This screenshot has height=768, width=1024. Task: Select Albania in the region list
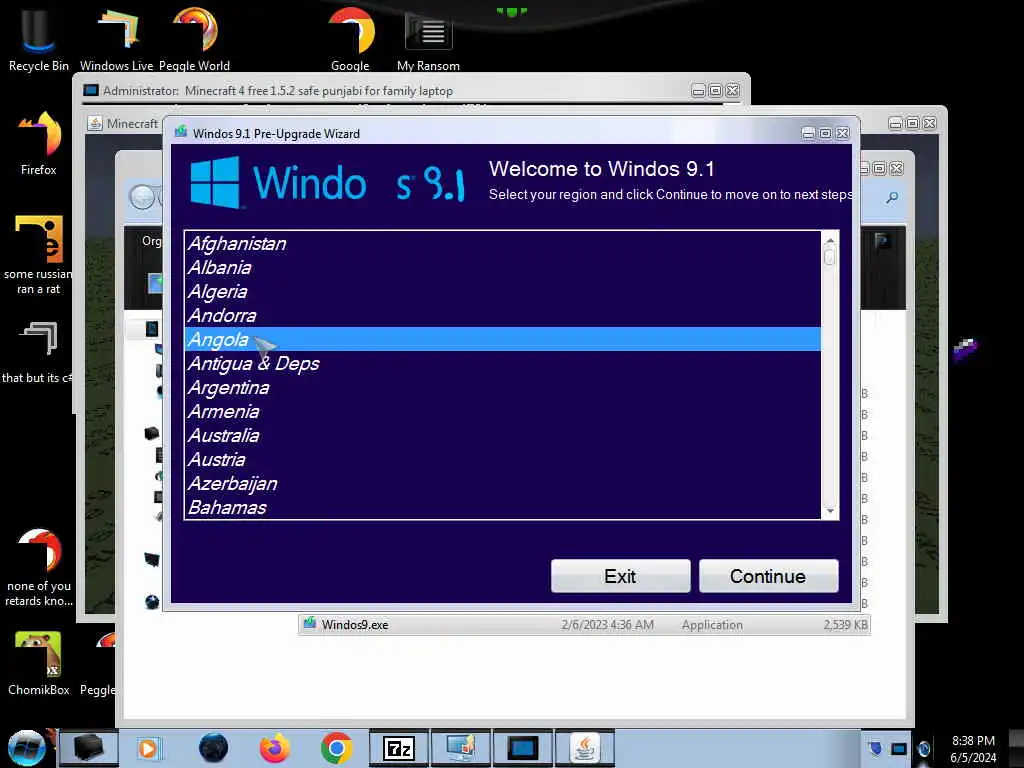coord(502,268)
